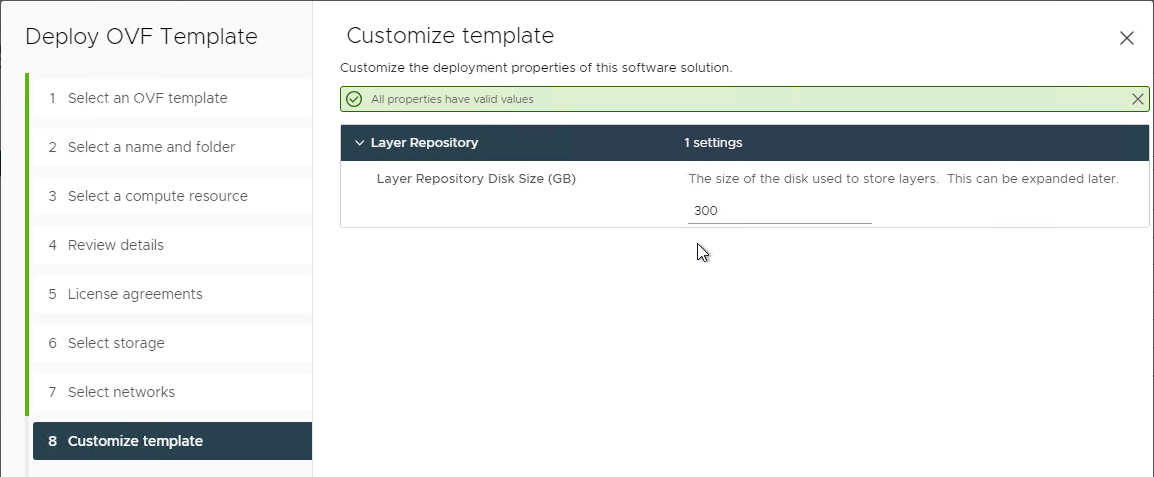This screenshot has height=477, width=1154.
Task: Click the green checkmark success icon
Action: click(x=354, y=99)
